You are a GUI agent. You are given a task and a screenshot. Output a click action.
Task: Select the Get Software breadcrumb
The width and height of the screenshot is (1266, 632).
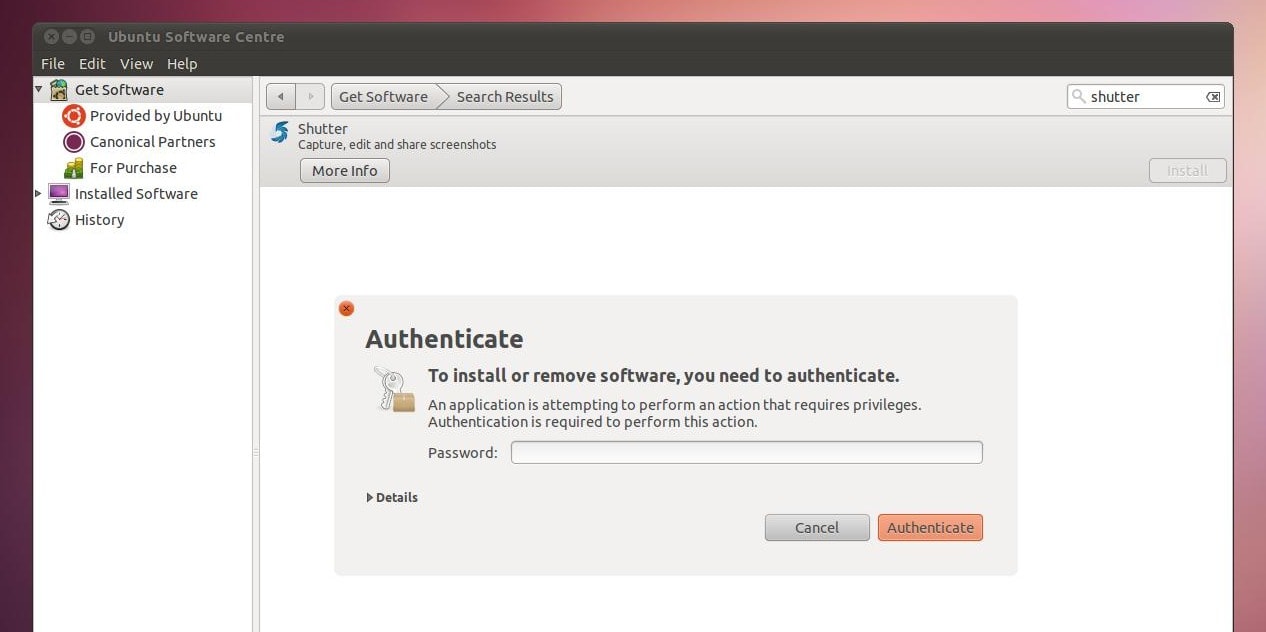[x=383, y=97]
